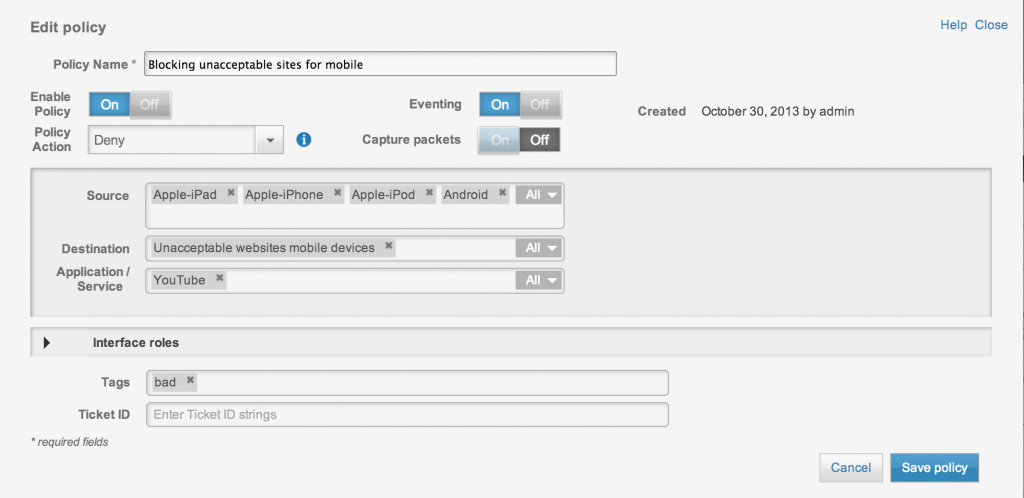Toggle the Eventing switch

pos(520,105)
